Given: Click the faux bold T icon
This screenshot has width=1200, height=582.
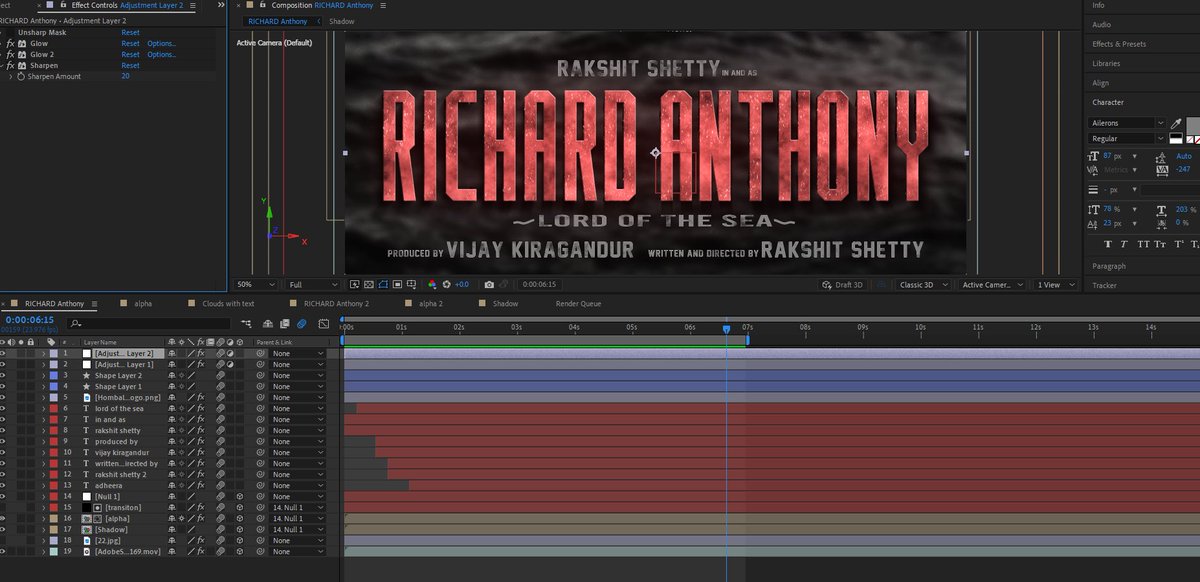Looking at the screenshot, I should tap(1108, 244).
